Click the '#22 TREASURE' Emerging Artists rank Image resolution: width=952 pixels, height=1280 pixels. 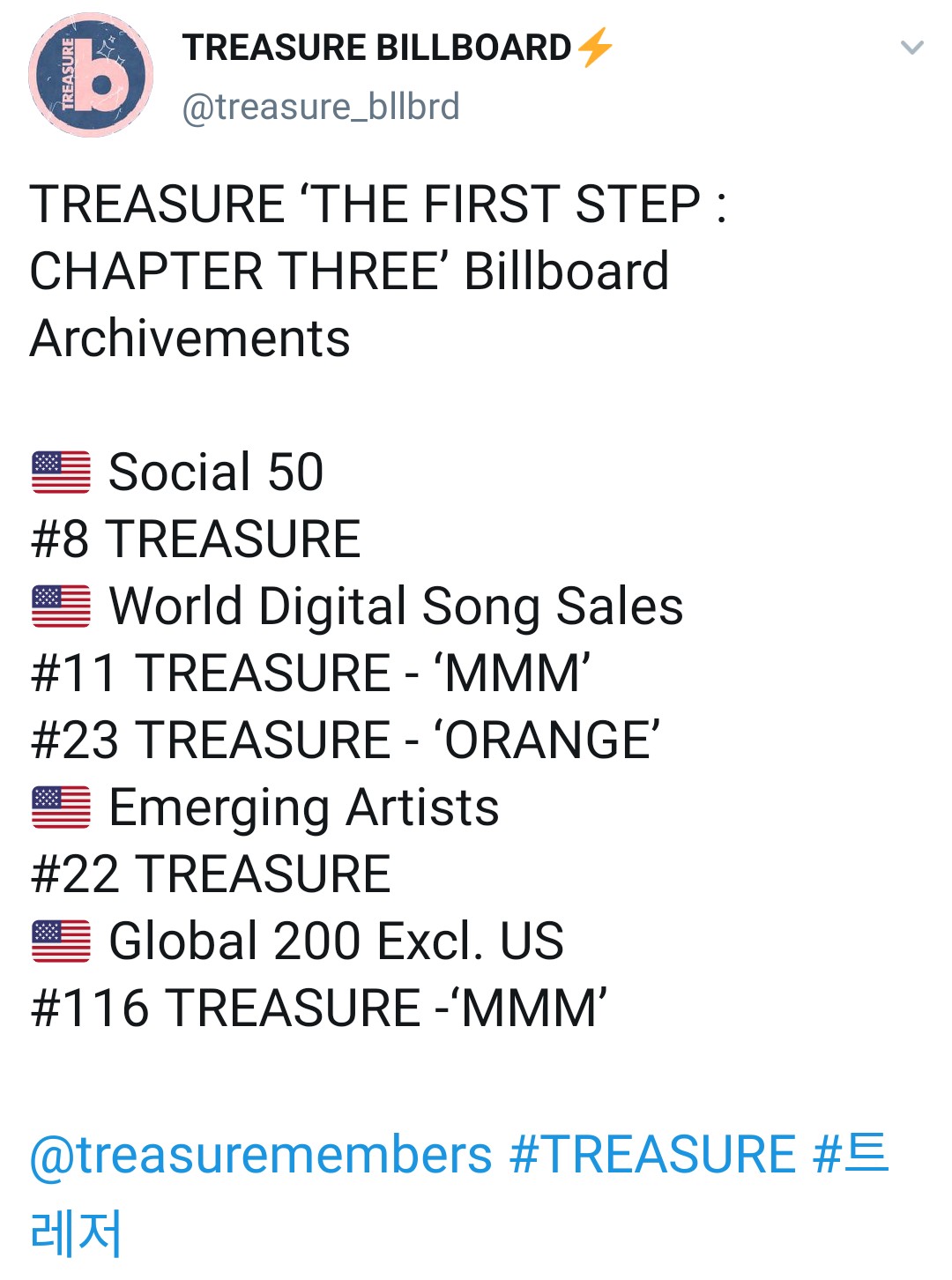pos(211,874)
